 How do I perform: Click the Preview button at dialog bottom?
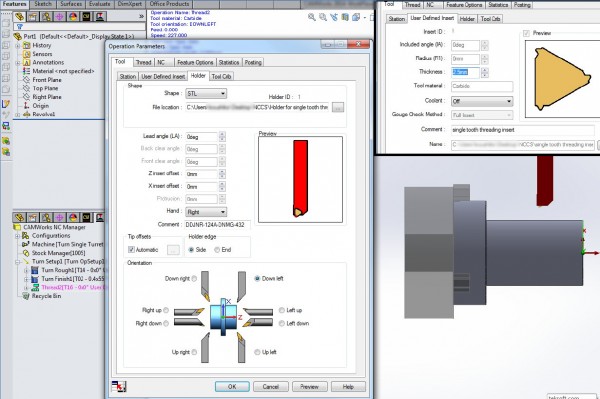(309, 386)
